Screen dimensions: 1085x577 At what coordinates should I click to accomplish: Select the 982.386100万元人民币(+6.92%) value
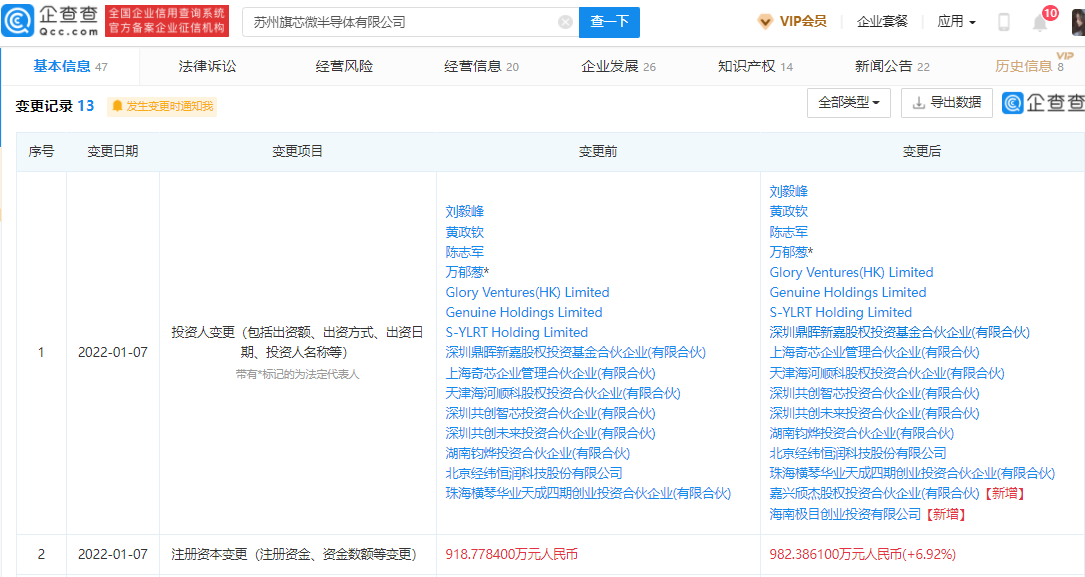pos(862,554)
